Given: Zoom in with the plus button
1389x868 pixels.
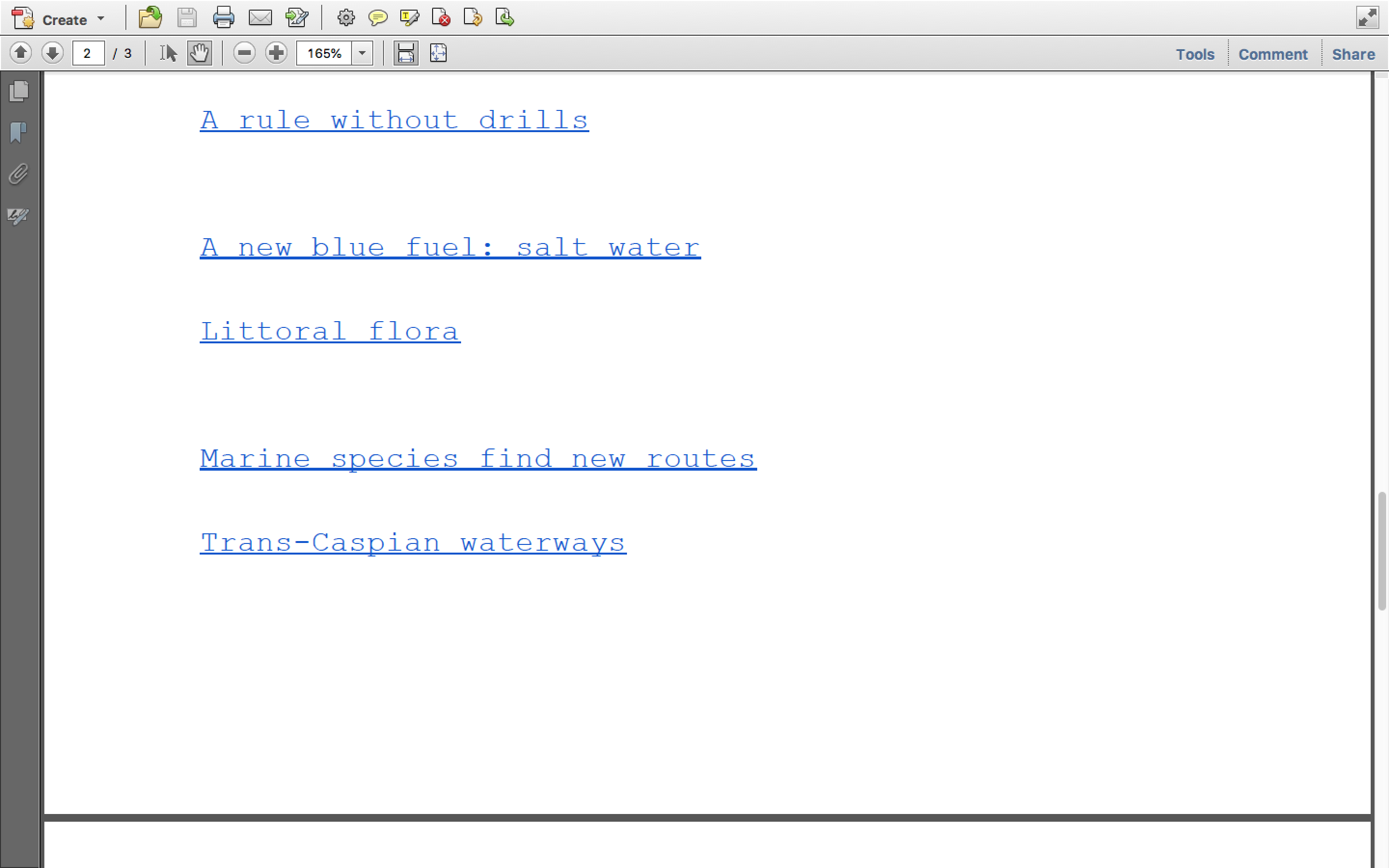Looking at the screenshot, I should click(x=276, y=54).
